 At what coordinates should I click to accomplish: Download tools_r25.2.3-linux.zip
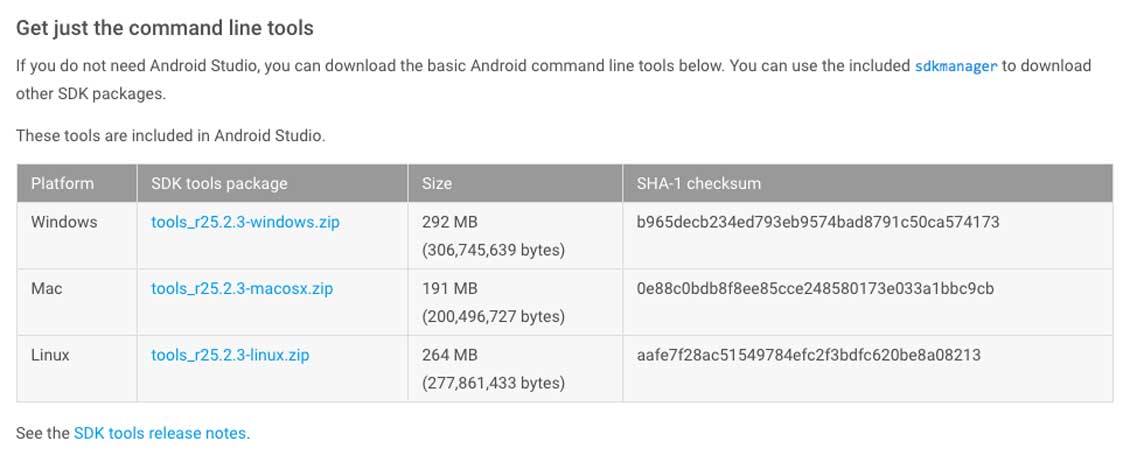230,355
